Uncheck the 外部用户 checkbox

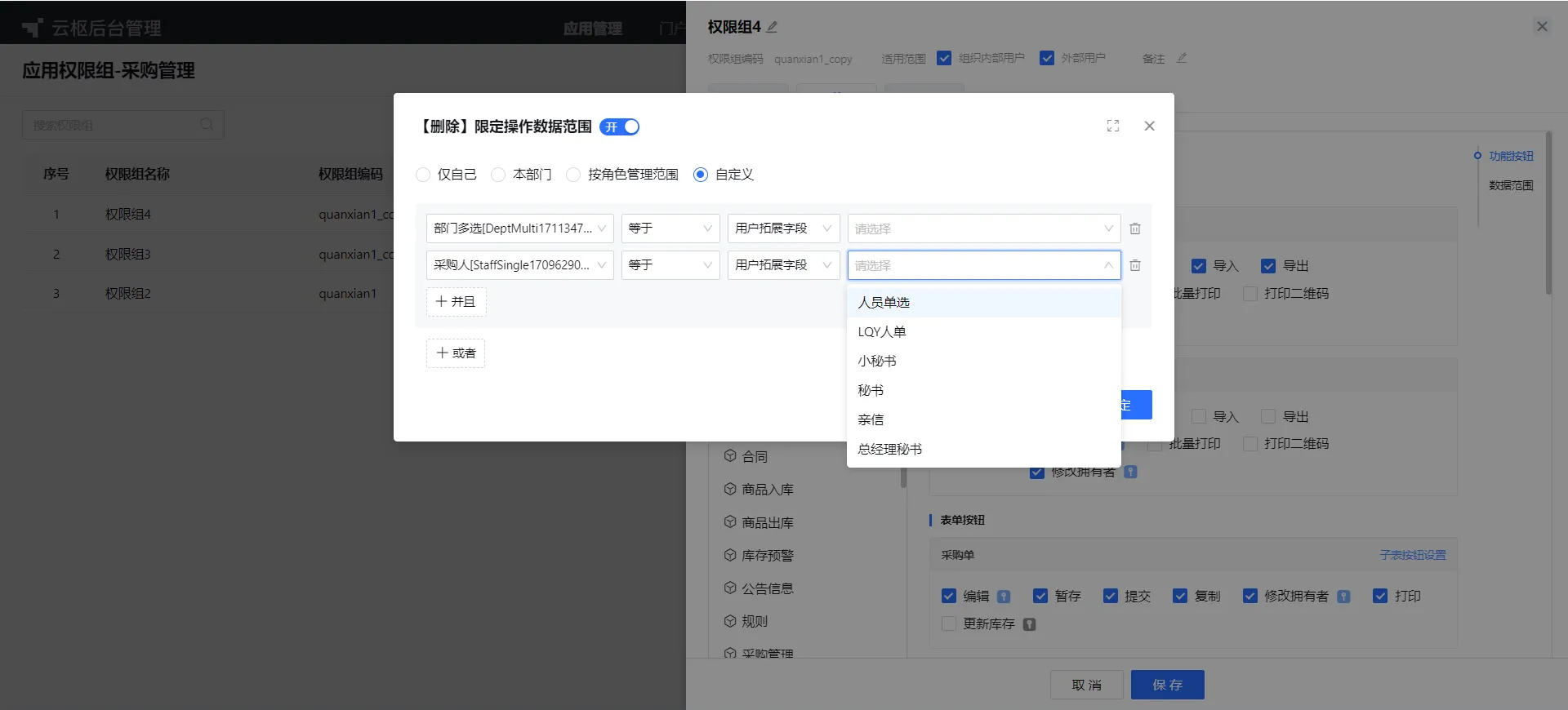(1047, 58)
